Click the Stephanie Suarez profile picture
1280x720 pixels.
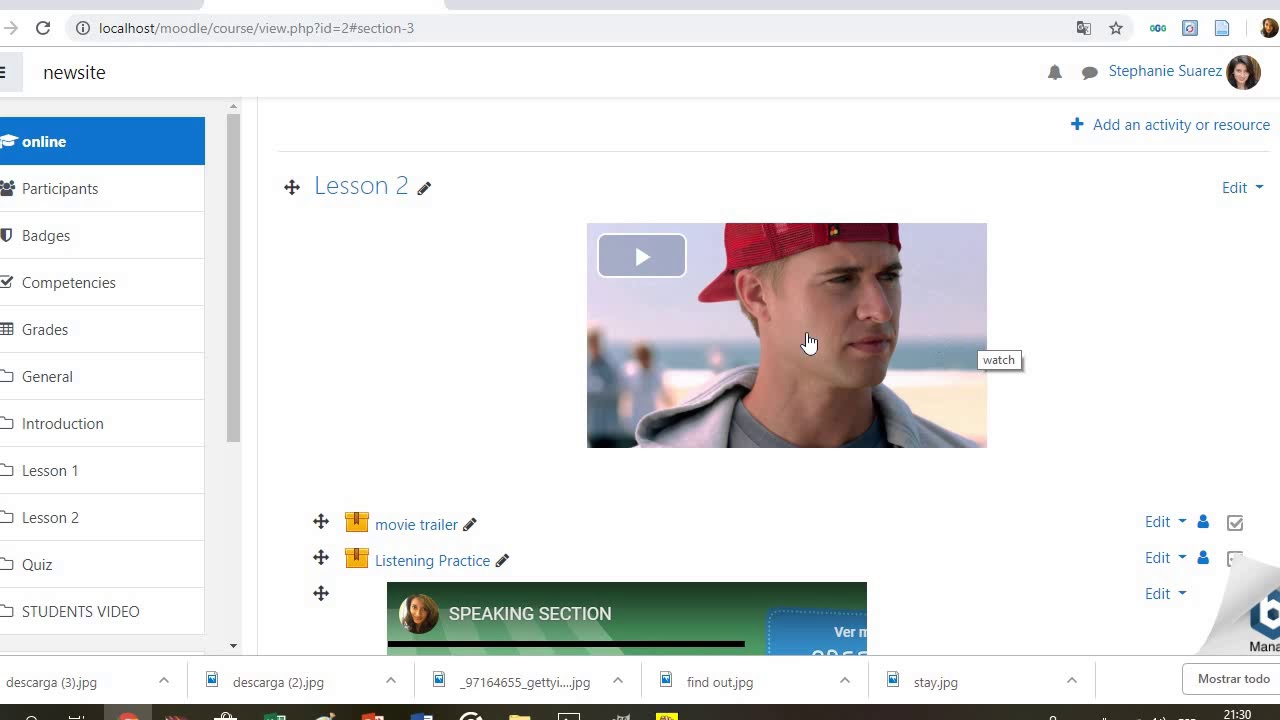tap(1243, 72)
